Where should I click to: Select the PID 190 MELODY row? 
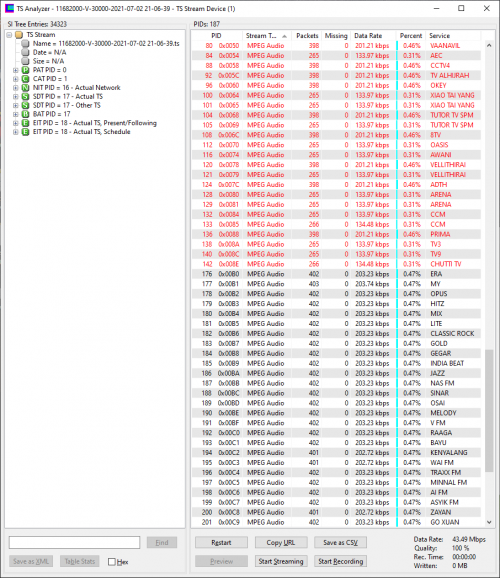tap(336, 413)
